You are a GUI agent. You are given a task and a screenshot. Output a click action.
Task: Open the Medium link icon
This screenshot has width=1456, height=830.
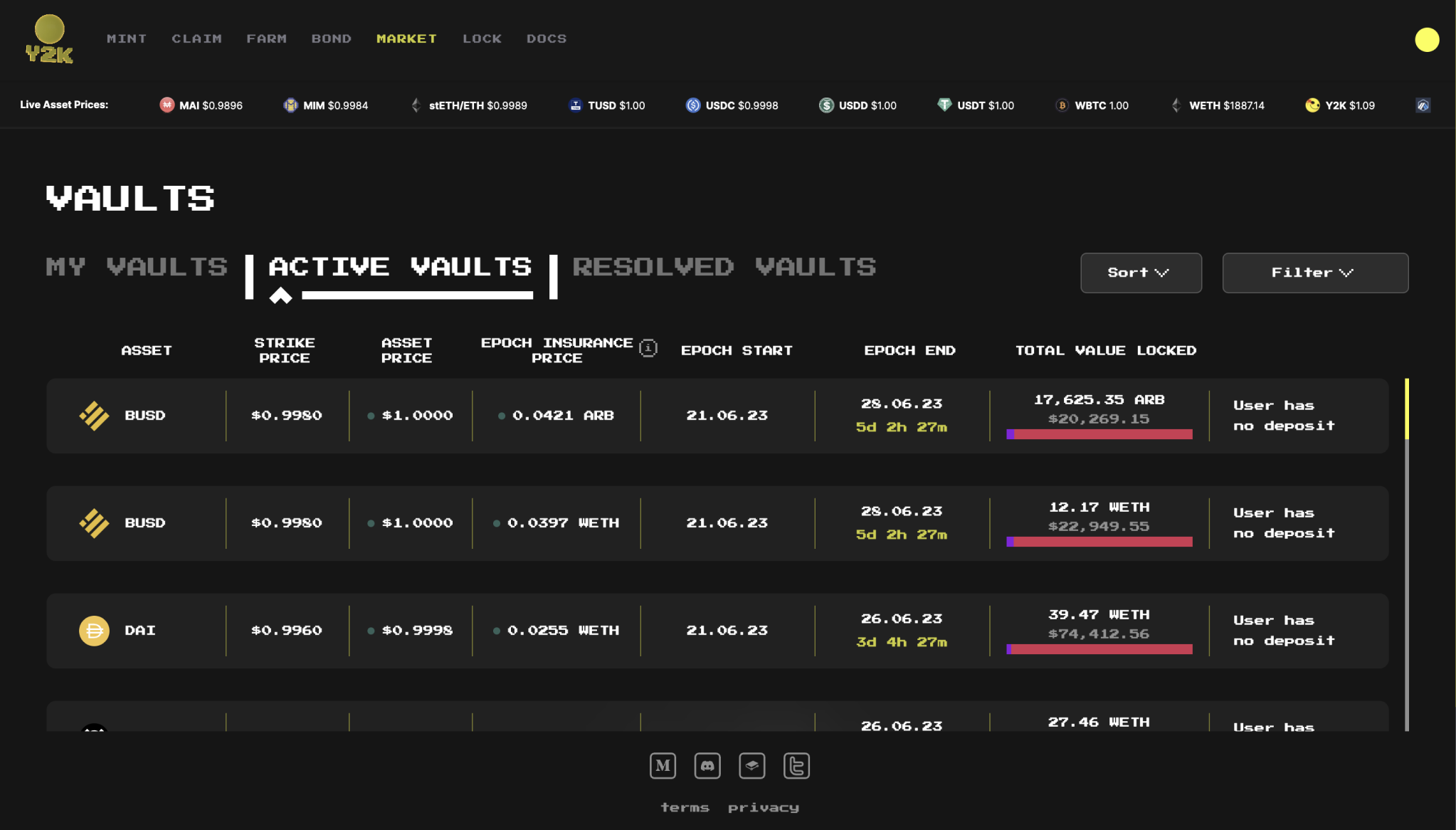click(663, 766)
